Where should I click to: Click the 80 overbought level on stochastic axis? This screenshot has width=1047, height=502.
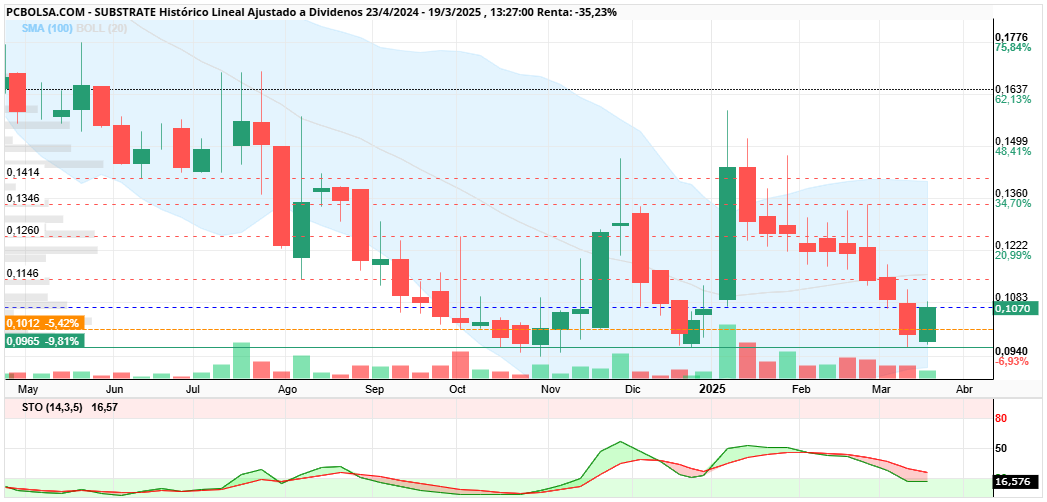click(x=1002, y=419)
